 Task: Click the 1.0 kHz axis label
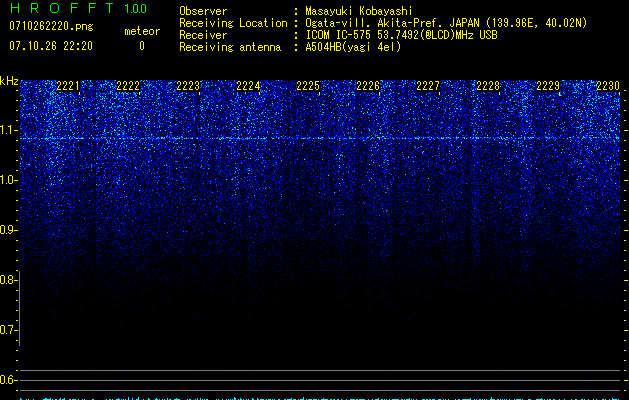point(8,180)
